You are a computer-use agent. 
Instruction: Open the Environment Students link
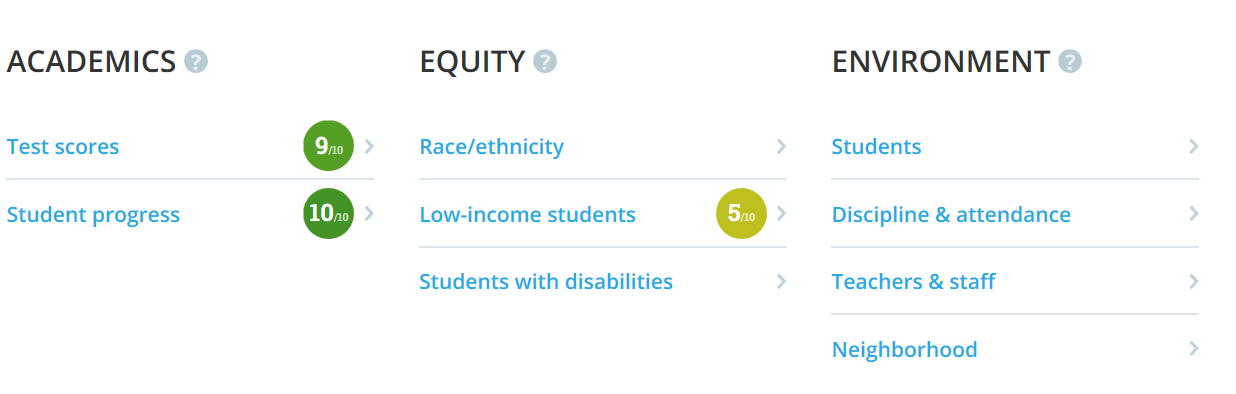[877, 147]
